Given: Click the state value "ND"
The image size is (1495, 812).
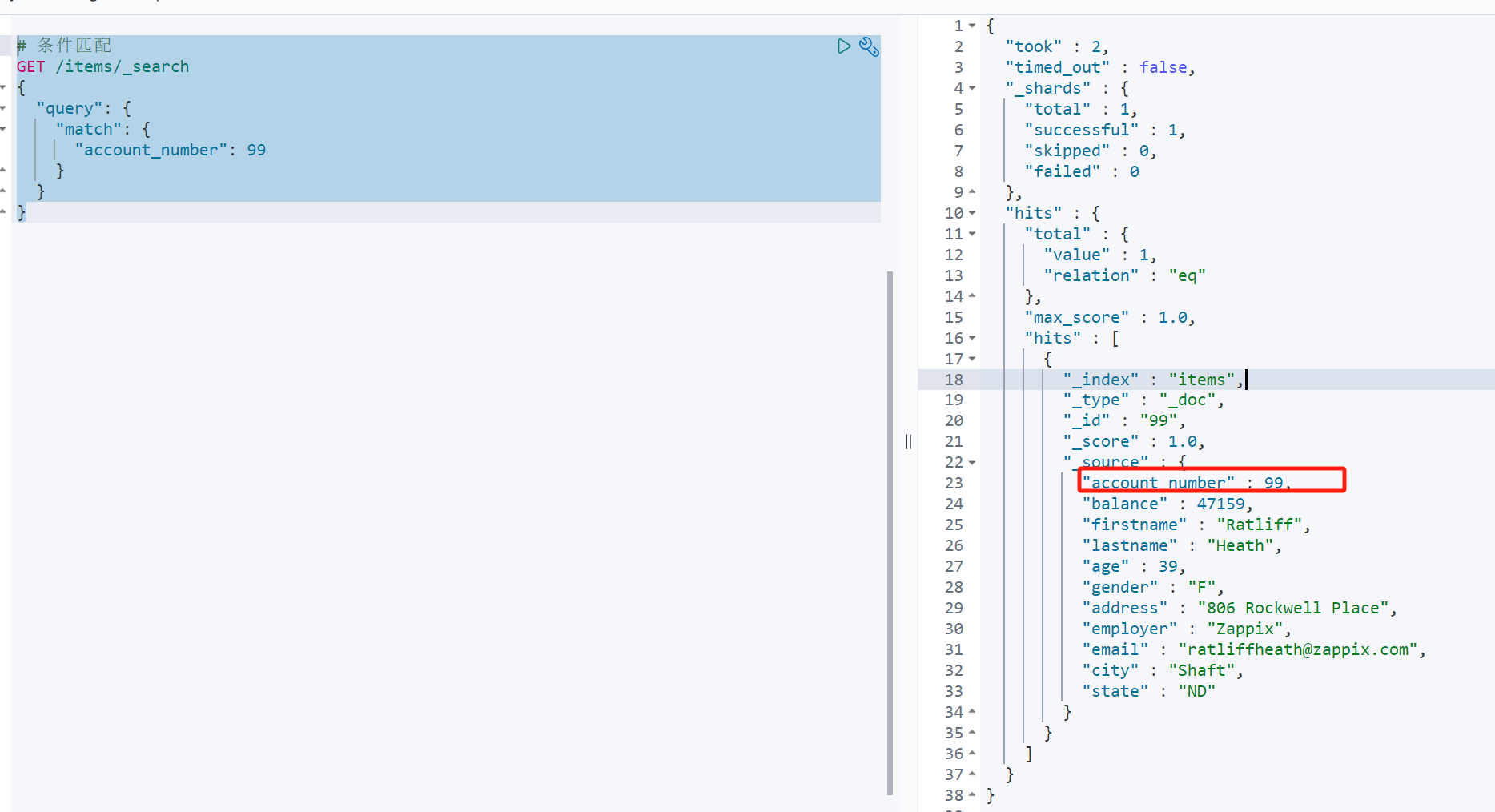Looking at the screenshot, I should click(1196, 691).
